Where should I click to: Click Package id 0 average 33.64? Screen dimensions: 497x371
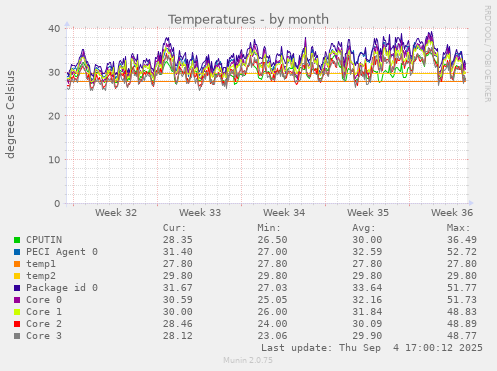point(367,288)
